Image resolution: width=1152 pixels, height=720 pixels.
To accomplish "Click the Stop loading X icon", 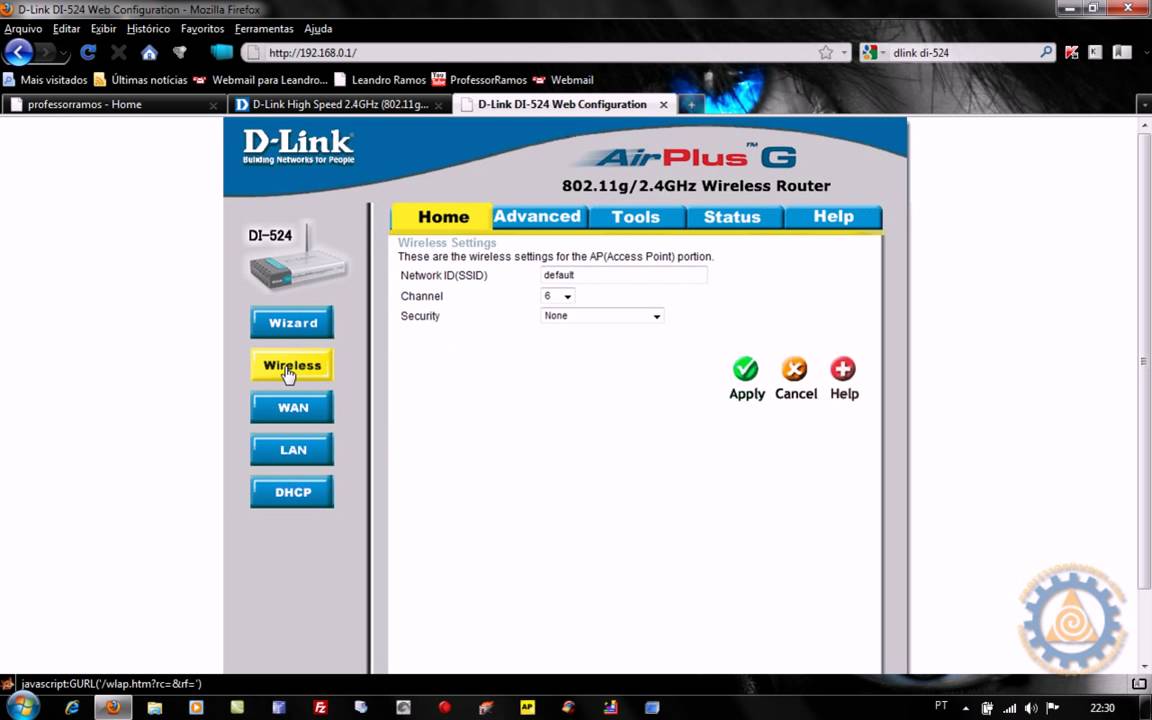I will 118,52.
